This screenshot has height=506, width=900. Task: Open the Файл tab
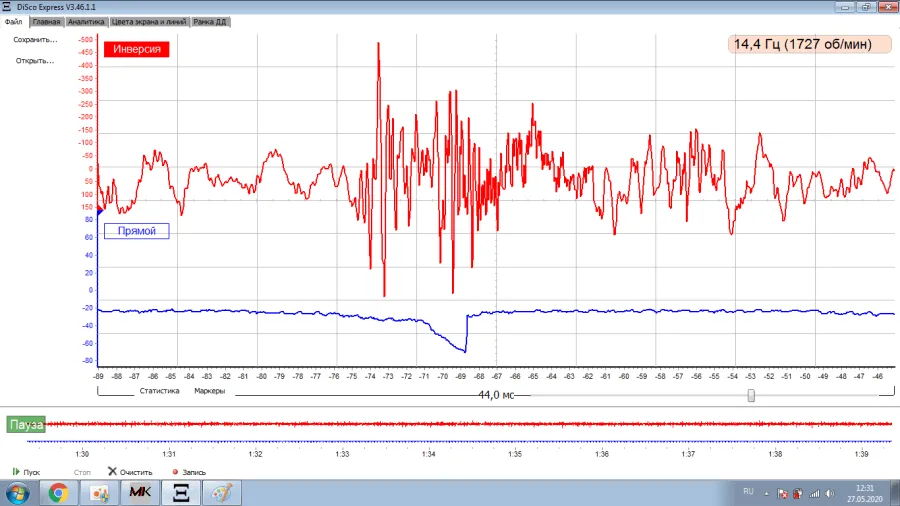click(x=13, y=22)
